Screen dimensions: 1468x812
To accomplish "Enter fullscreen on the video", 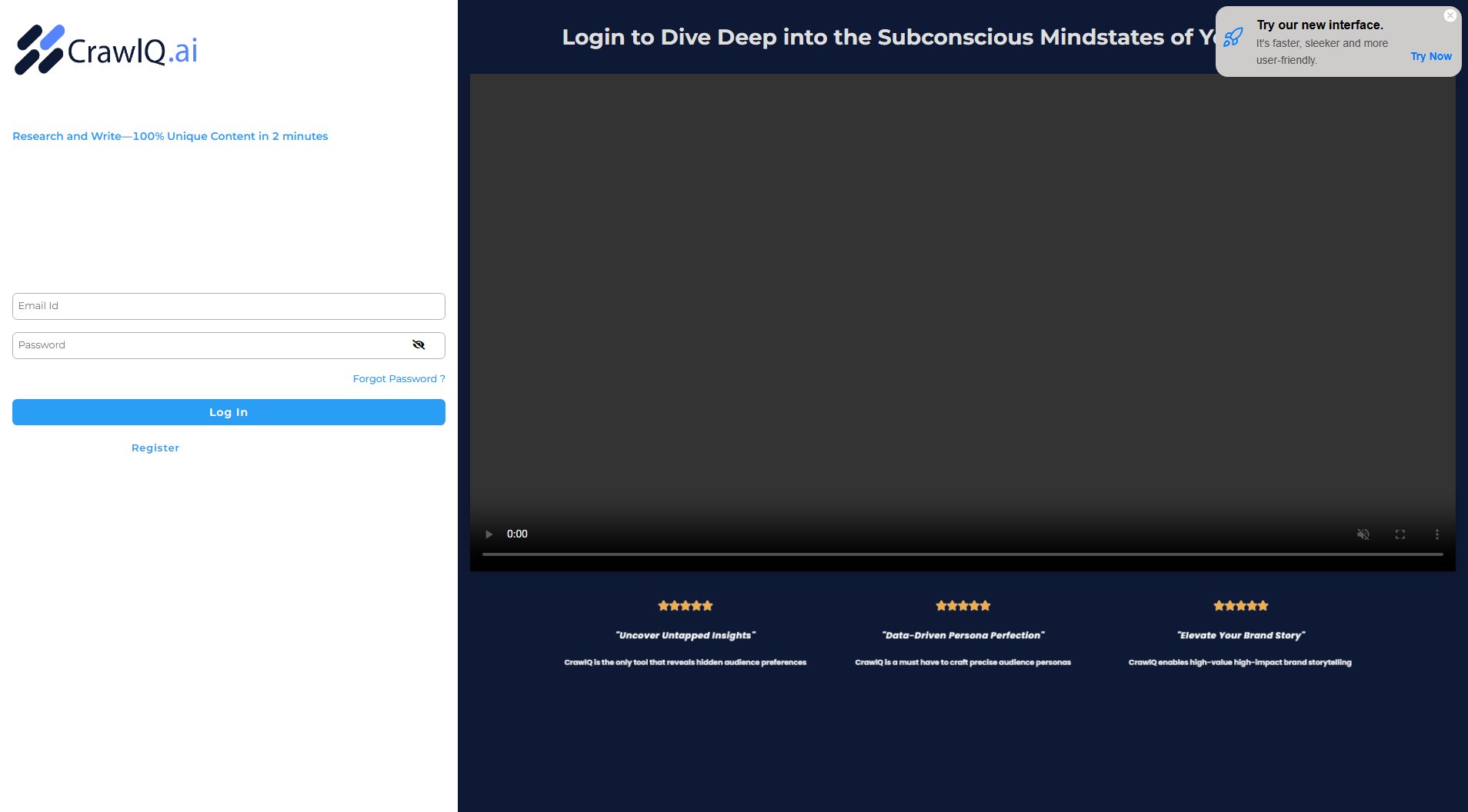I will click(x=1400, y=534).
